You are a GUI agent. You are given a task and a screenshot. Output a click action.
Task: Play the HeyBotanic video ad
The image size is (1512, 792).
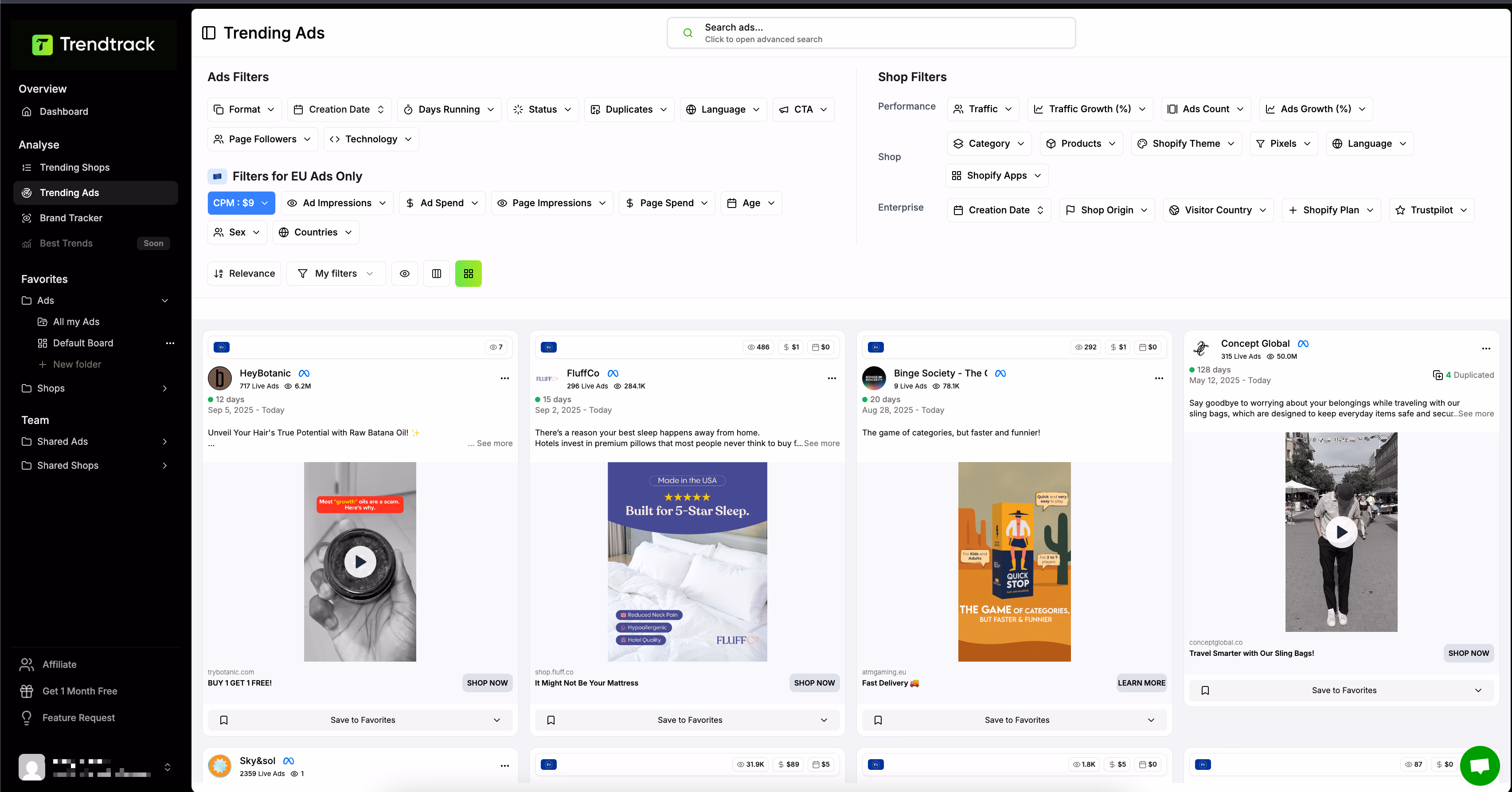click(360, 562)
